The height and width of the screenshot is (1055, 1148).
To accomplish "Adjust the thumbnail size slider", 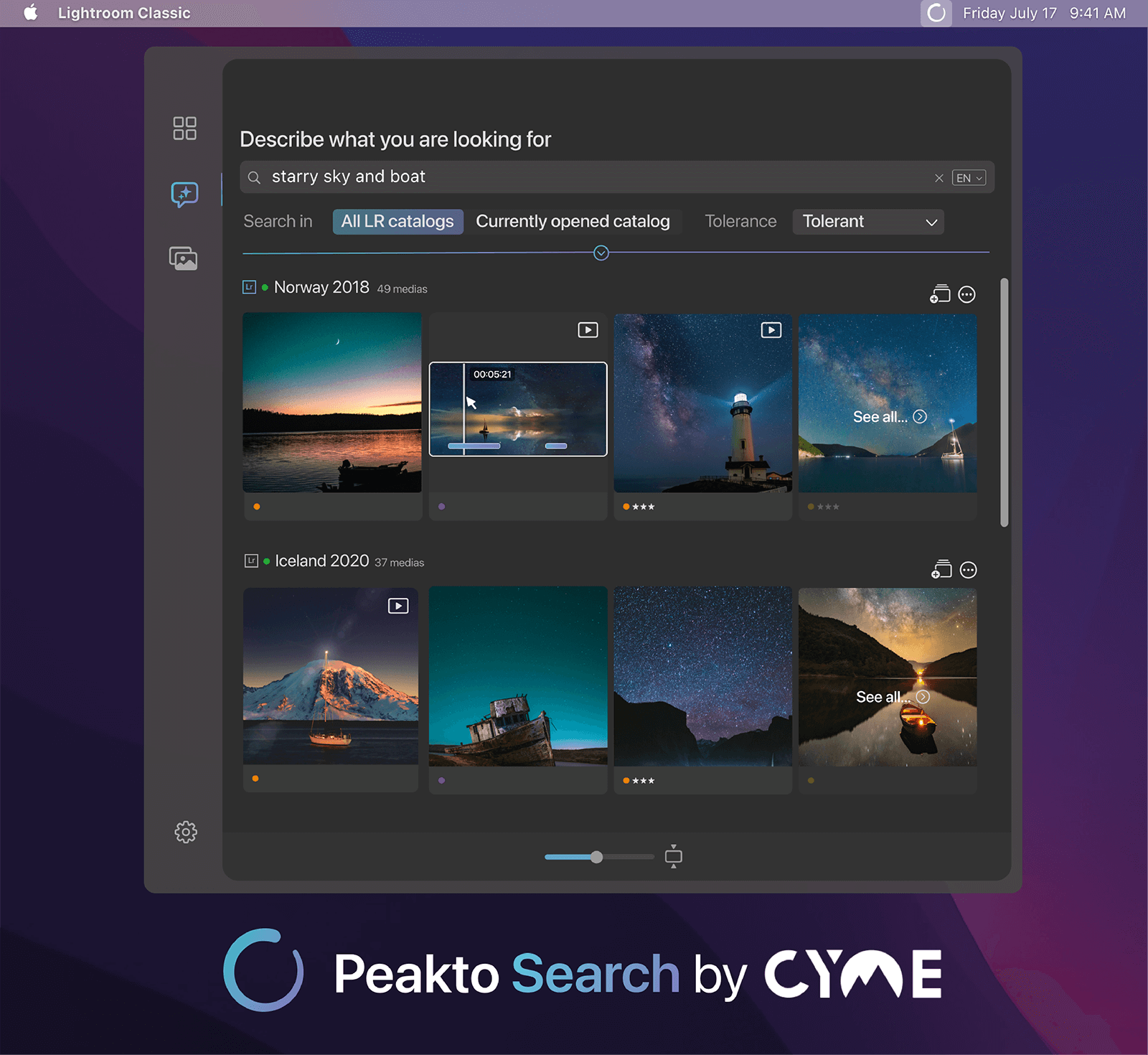I will pos(597,857).
